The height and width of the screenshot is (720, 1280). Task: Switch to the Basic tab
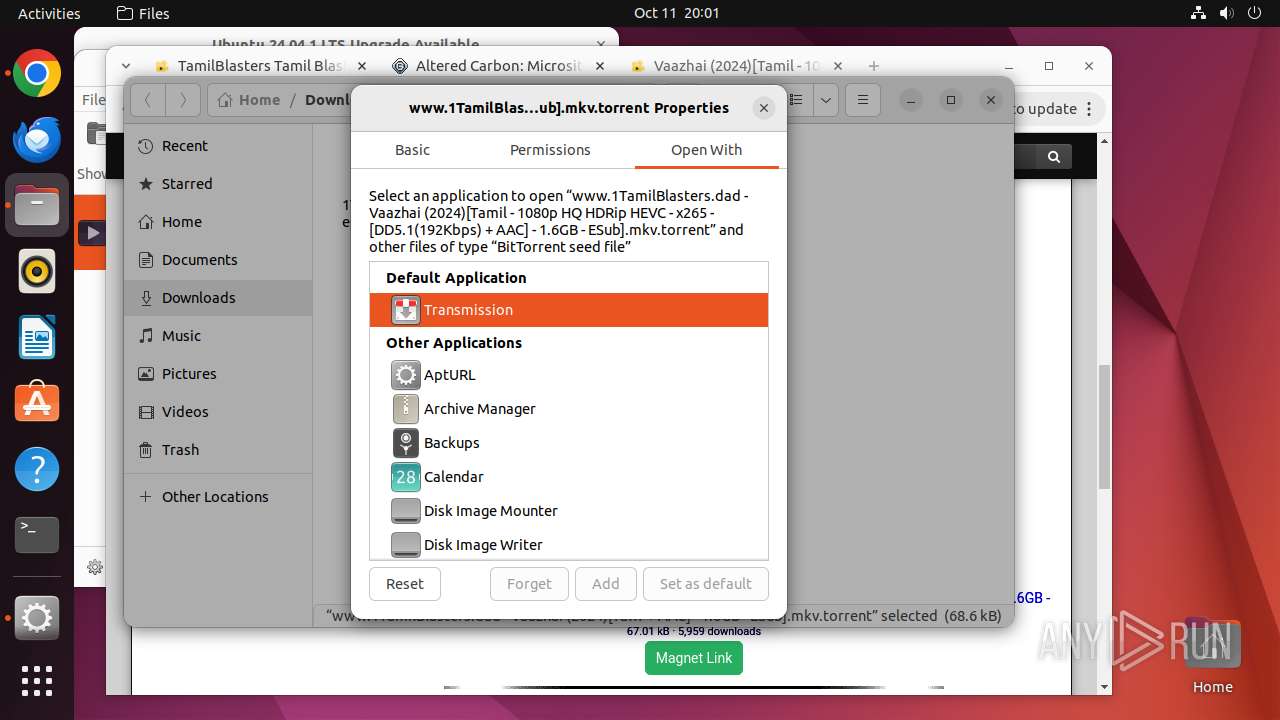[x=412, y=150]
